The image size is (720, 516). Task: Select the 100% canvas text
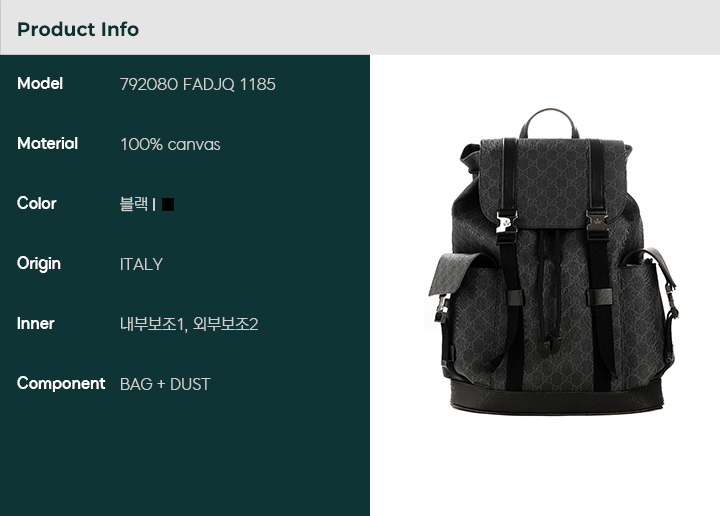point(170,145)
